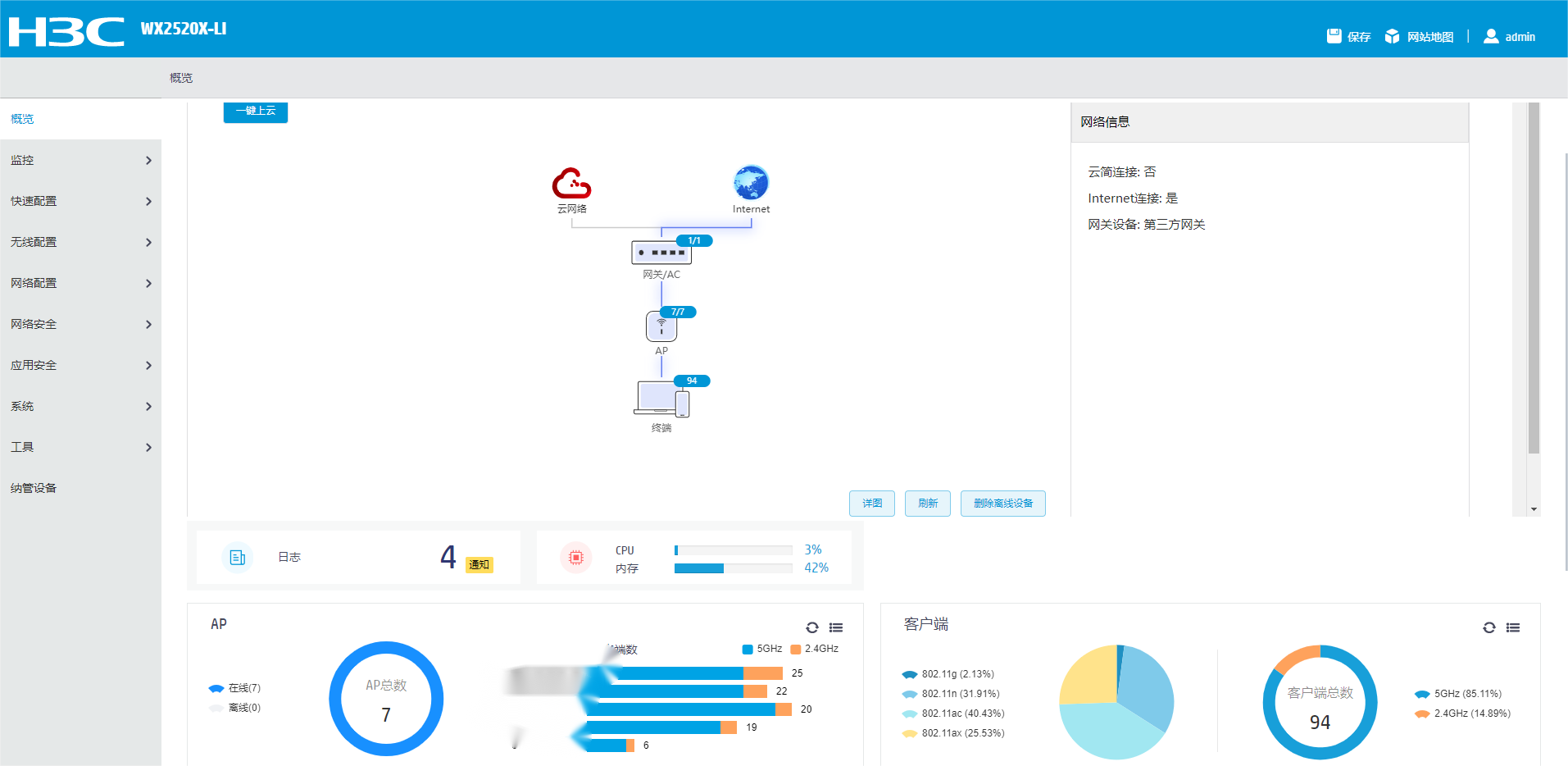This screenshot has width=1568, height=766.
Task: Click the 7/7 badge on the AP node
Action: click(x=678, y=312)
